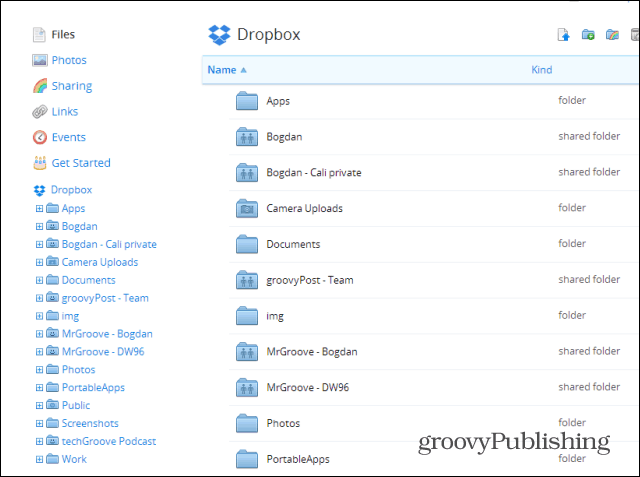Open the MrGroove - Bogdan folder name in the list

tap(311, 352)
